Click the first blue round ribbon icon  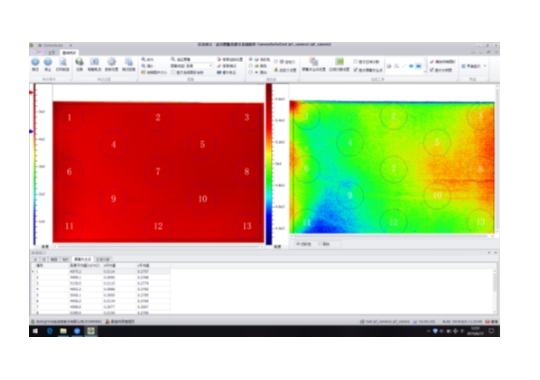coord(35,62)
